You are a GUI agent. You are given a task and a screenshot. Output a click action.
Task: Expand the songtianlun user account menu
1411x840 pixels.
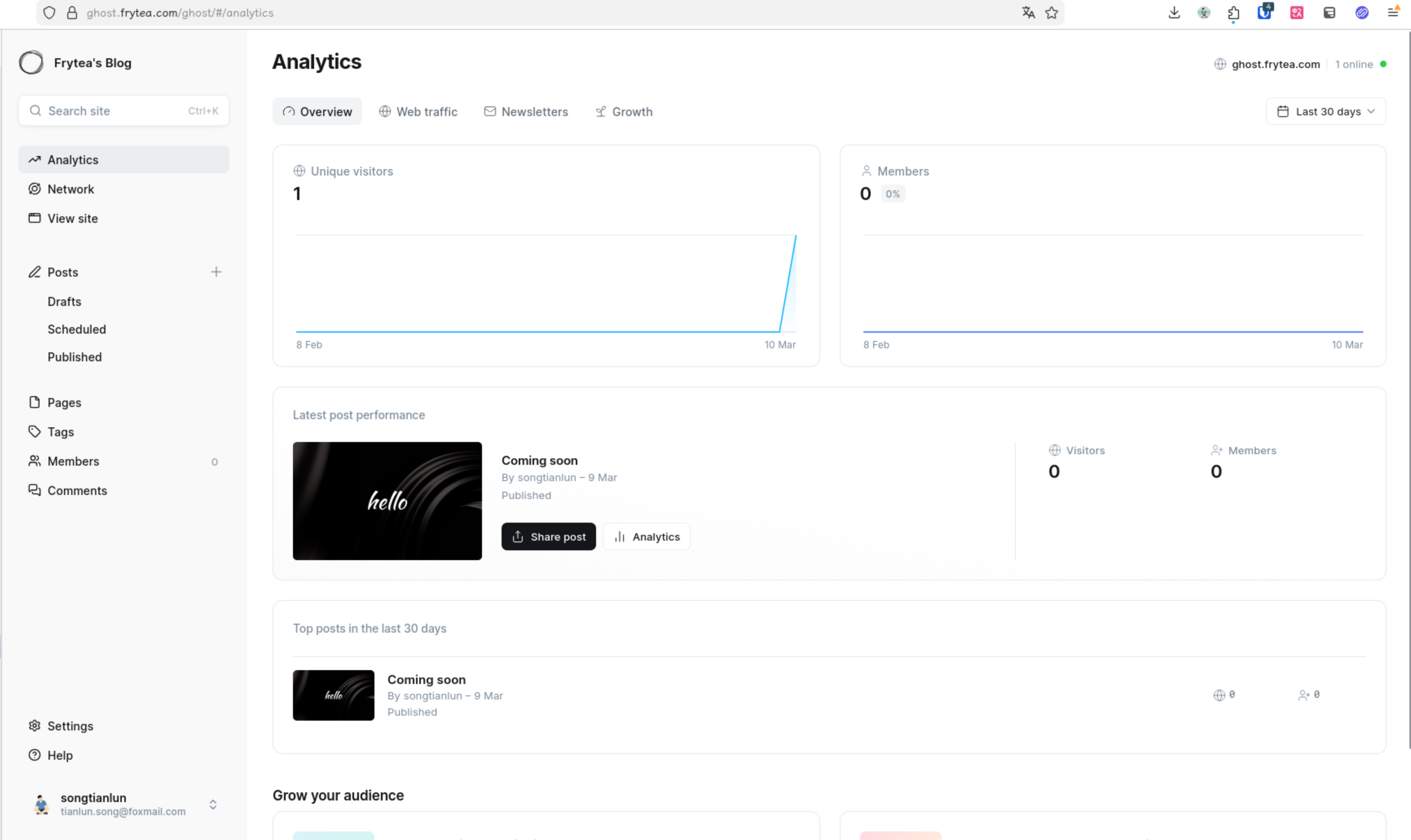(213, 804)
